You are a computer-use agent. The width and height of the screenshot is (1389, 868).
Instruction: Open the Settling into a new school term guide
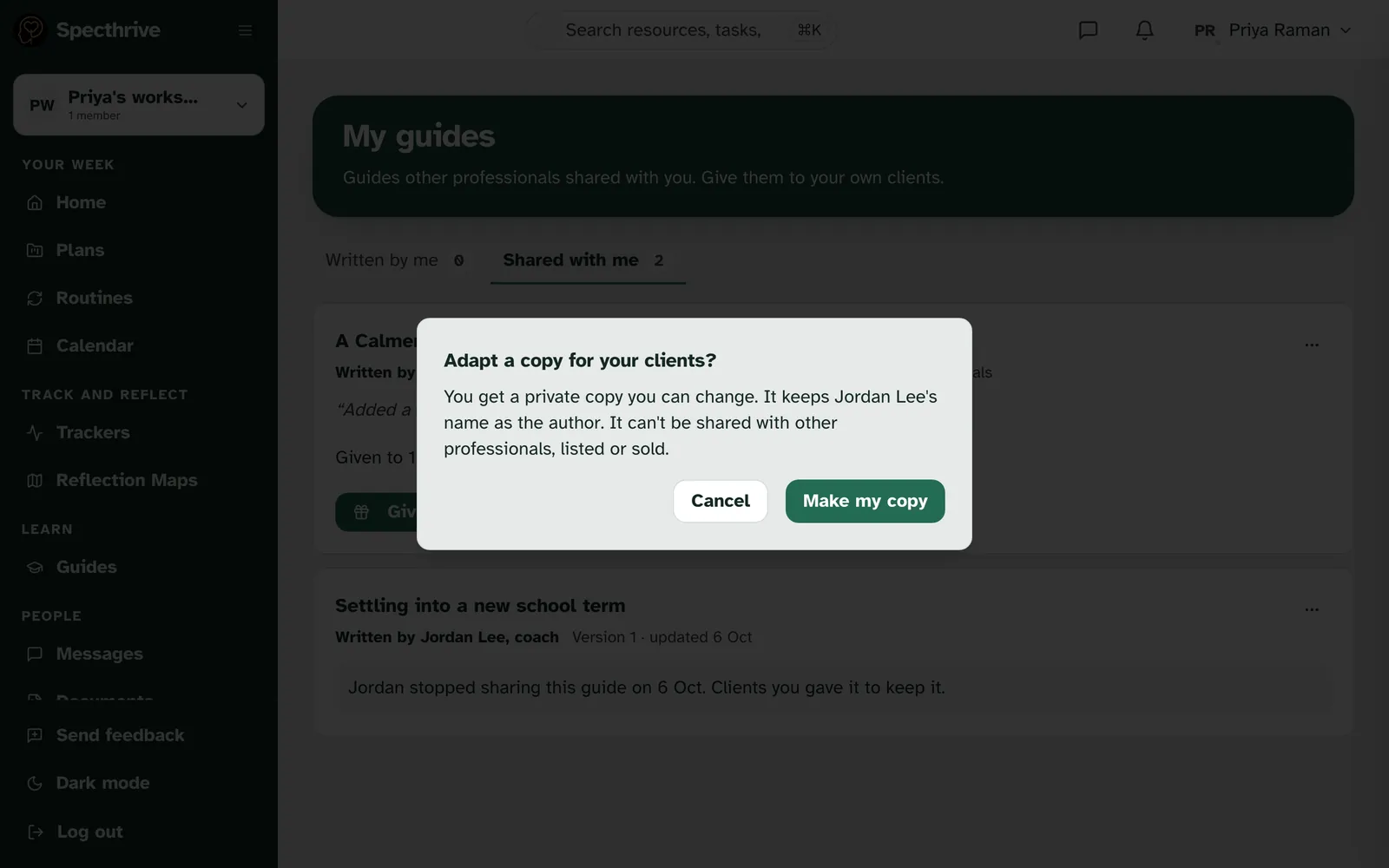(480, 606)
